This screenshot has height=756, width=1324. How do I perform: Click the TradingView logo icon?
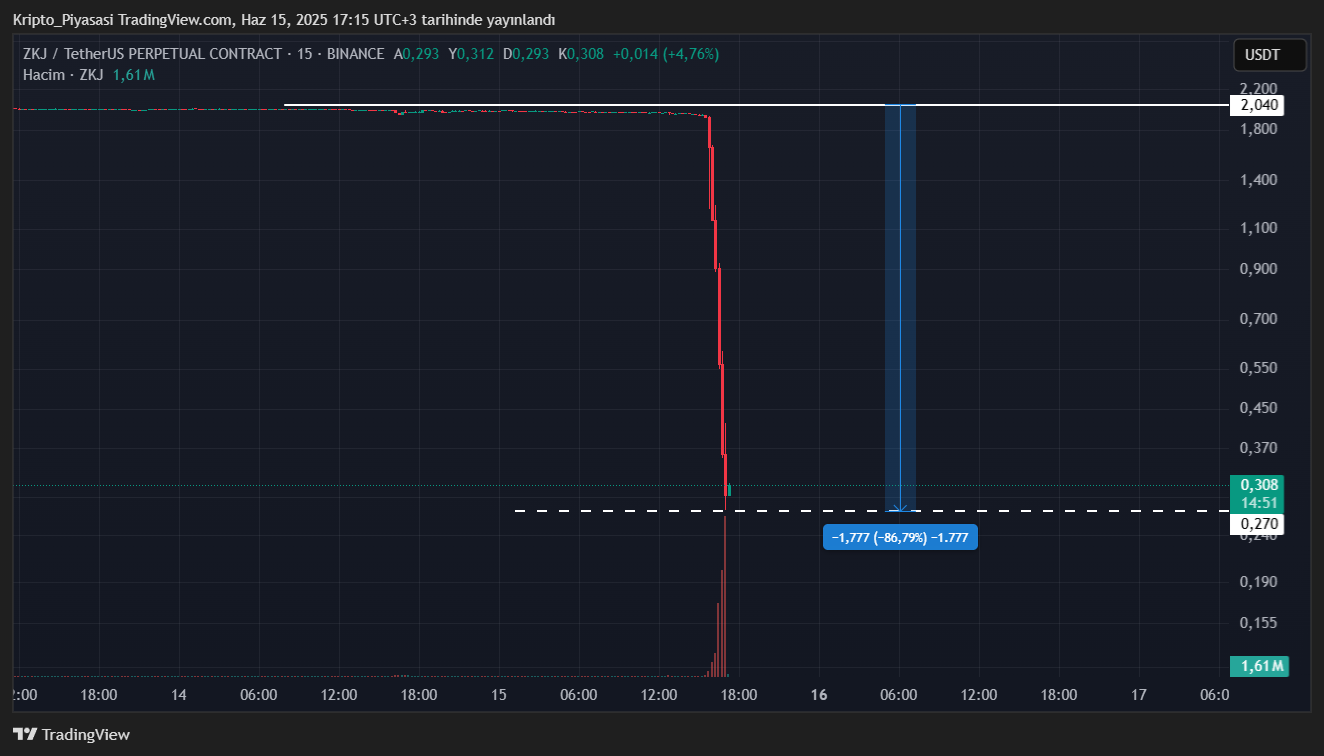tap(25, 734)
